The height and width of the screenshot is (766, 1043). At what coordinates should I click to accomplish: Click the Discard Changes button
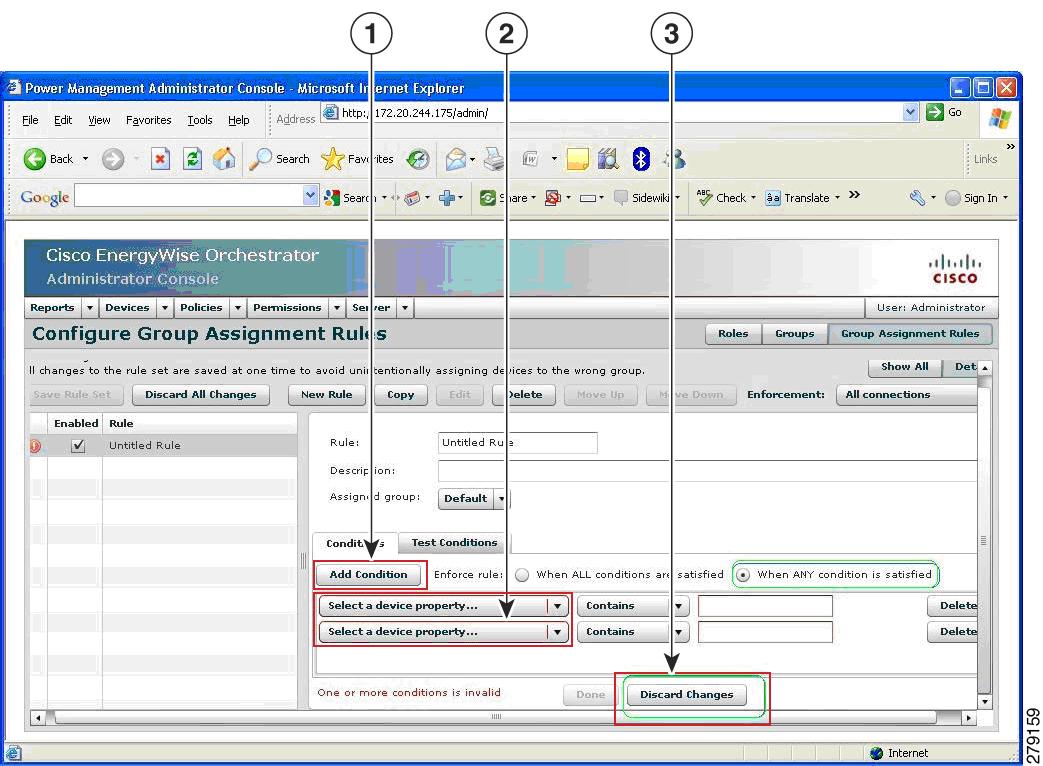point(686,695)
